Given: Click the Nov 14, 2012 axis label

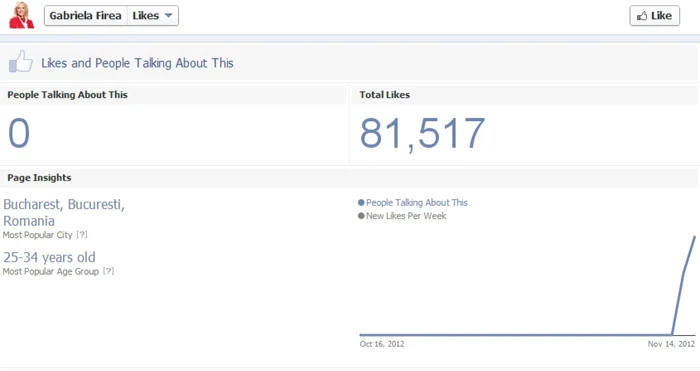Looking at the screenshot, I should tap(671, 344).
